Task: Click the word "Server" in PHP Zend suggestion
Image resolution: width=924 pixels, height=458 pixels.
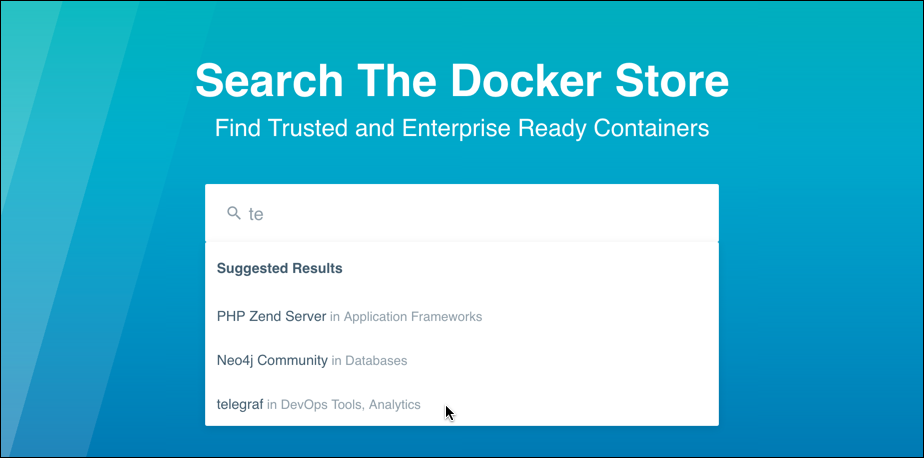Action: tap(304, 316)
